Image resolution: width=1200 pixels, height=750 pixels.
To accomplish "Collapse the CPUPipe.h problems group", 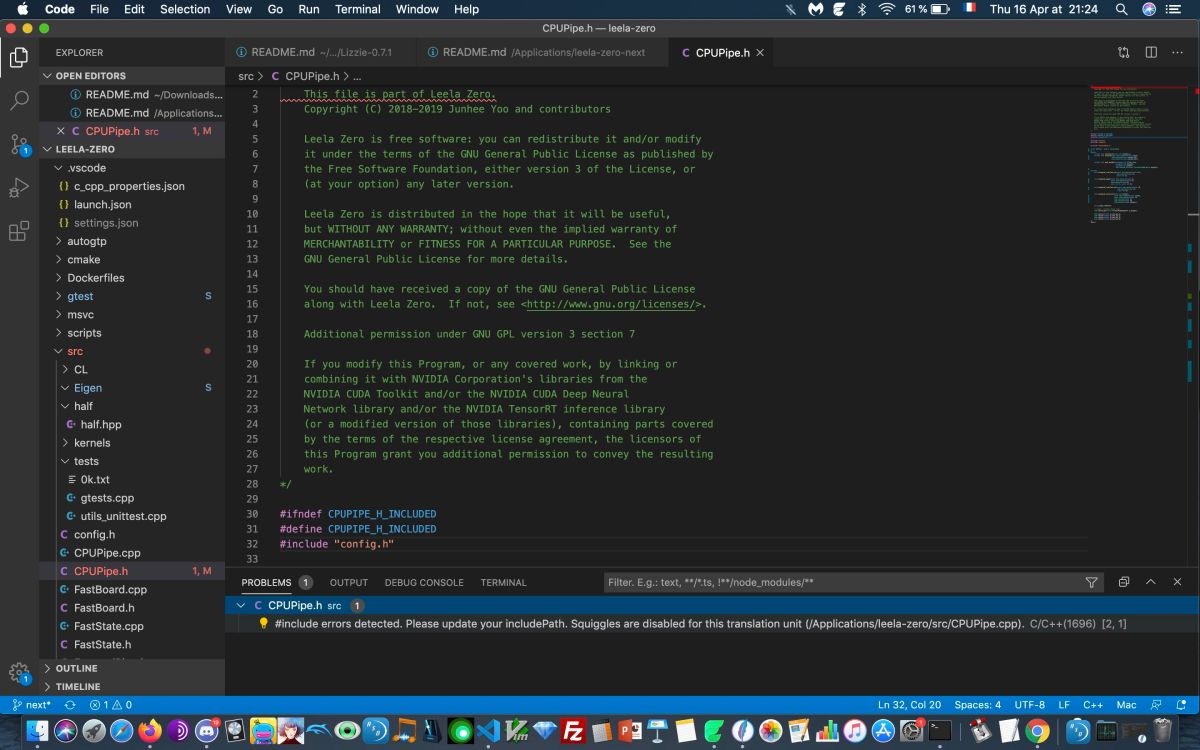I will (x=241, y=605).
